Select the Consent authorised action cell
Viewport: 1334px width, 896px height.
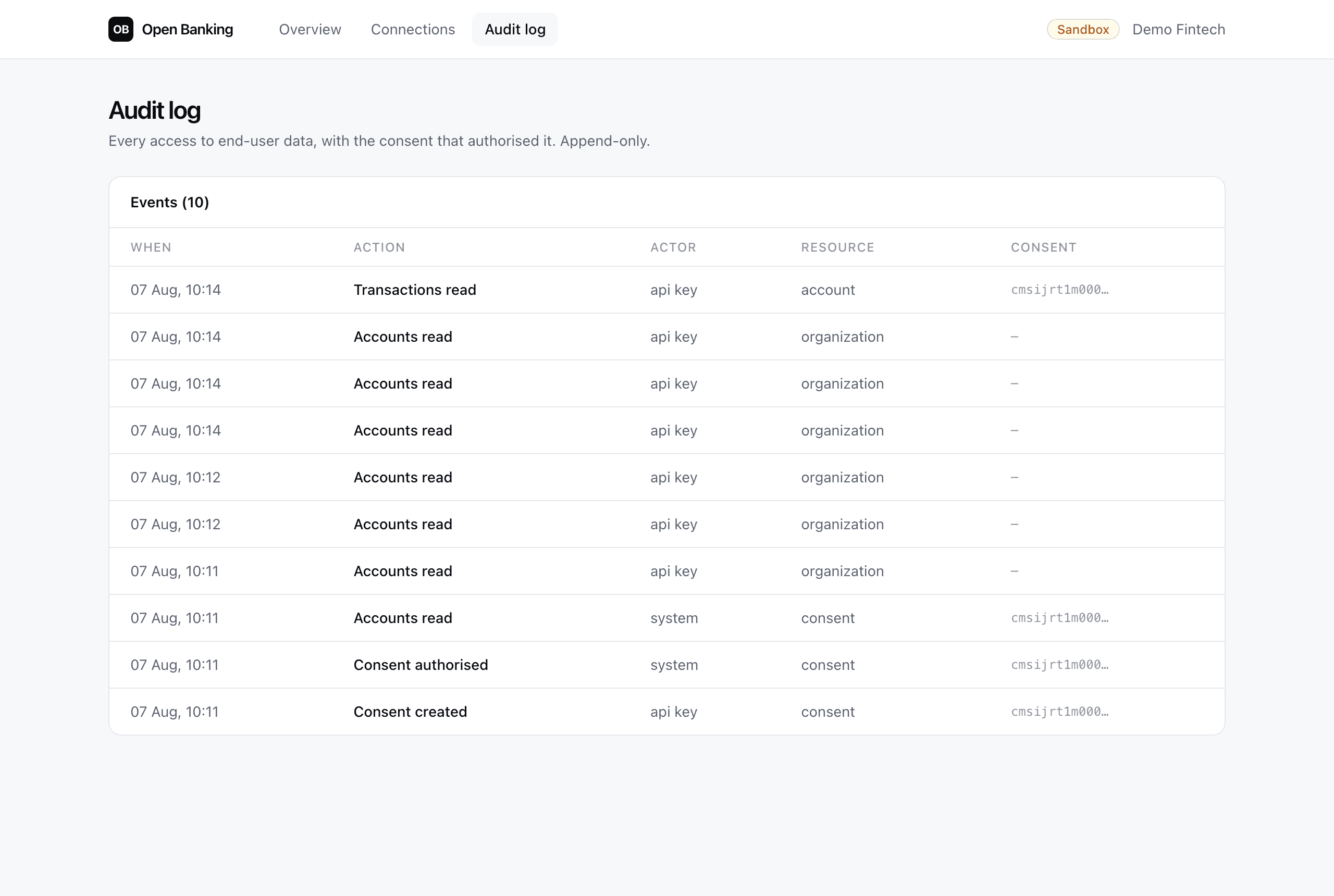point(421,665)
